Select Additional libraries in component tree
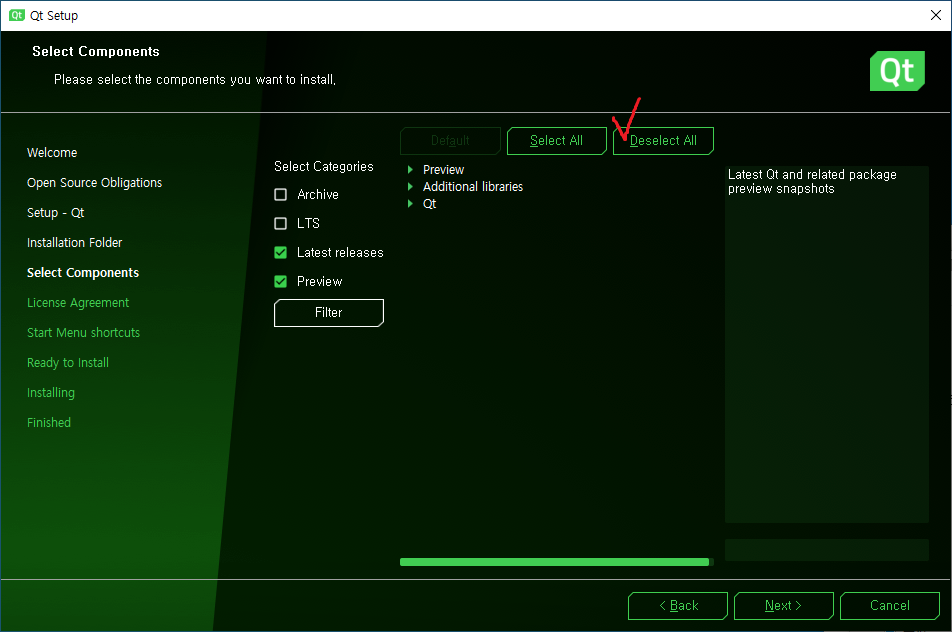 tap(472, 187)
